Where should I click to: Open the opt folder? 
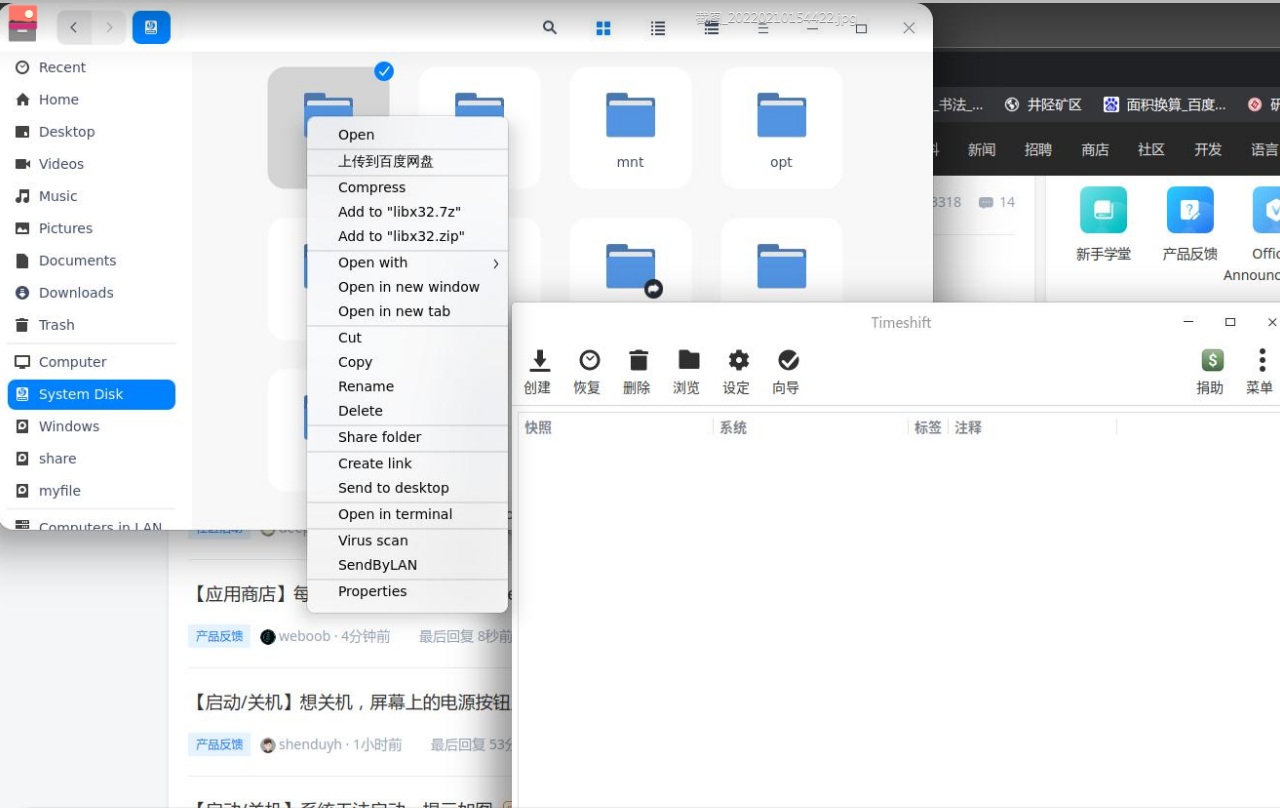(x=781, y=128)
